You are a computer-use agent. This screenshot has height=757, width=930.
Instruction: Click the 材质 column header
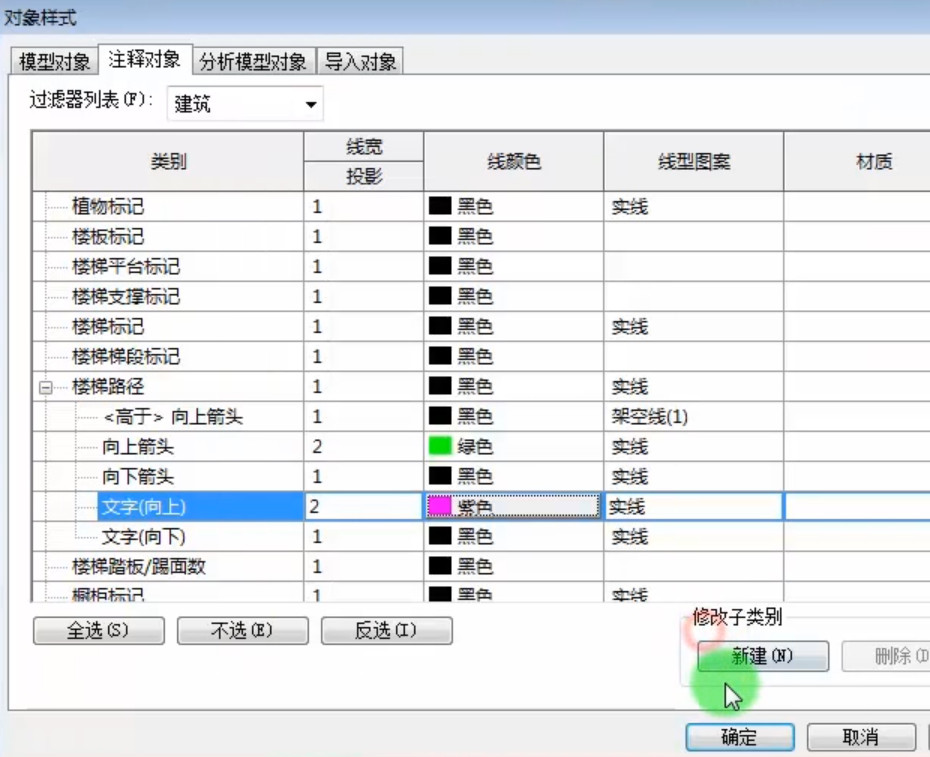click(x=858, y=161)
